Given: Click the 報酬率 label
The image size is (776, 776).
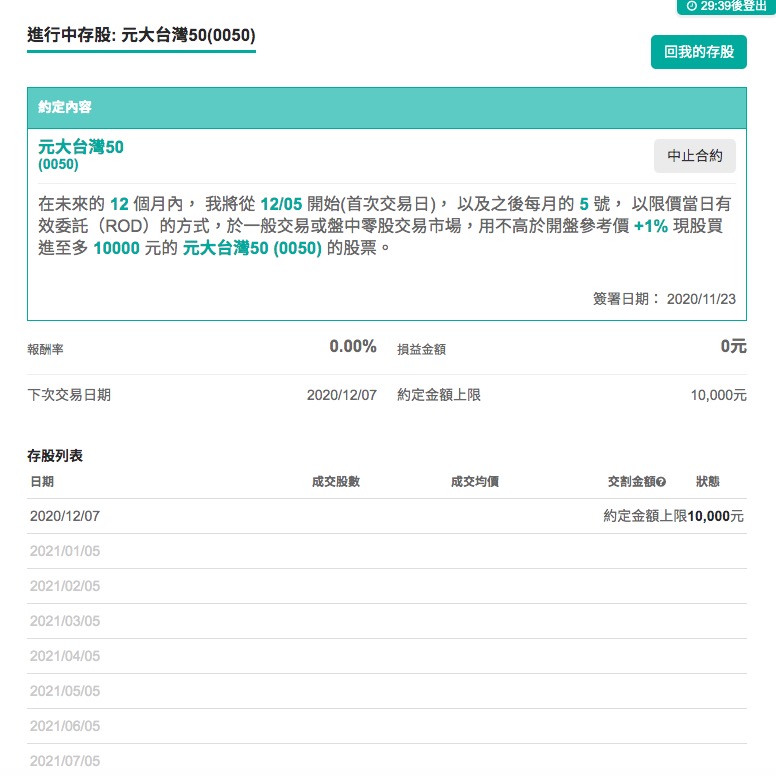Looking at the screenshot, I should 46,349.
